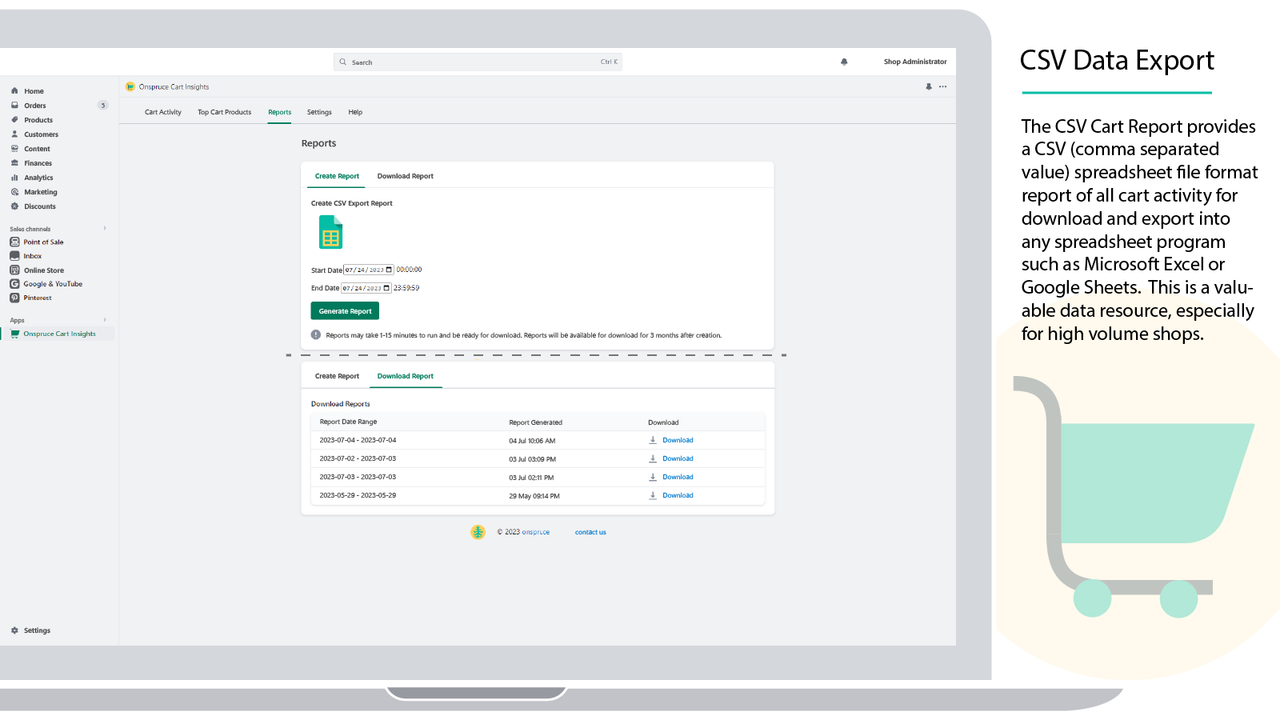Go to Products in the sidebar
The width and height of the screenshot is (1280, 720).
(38, 120)
